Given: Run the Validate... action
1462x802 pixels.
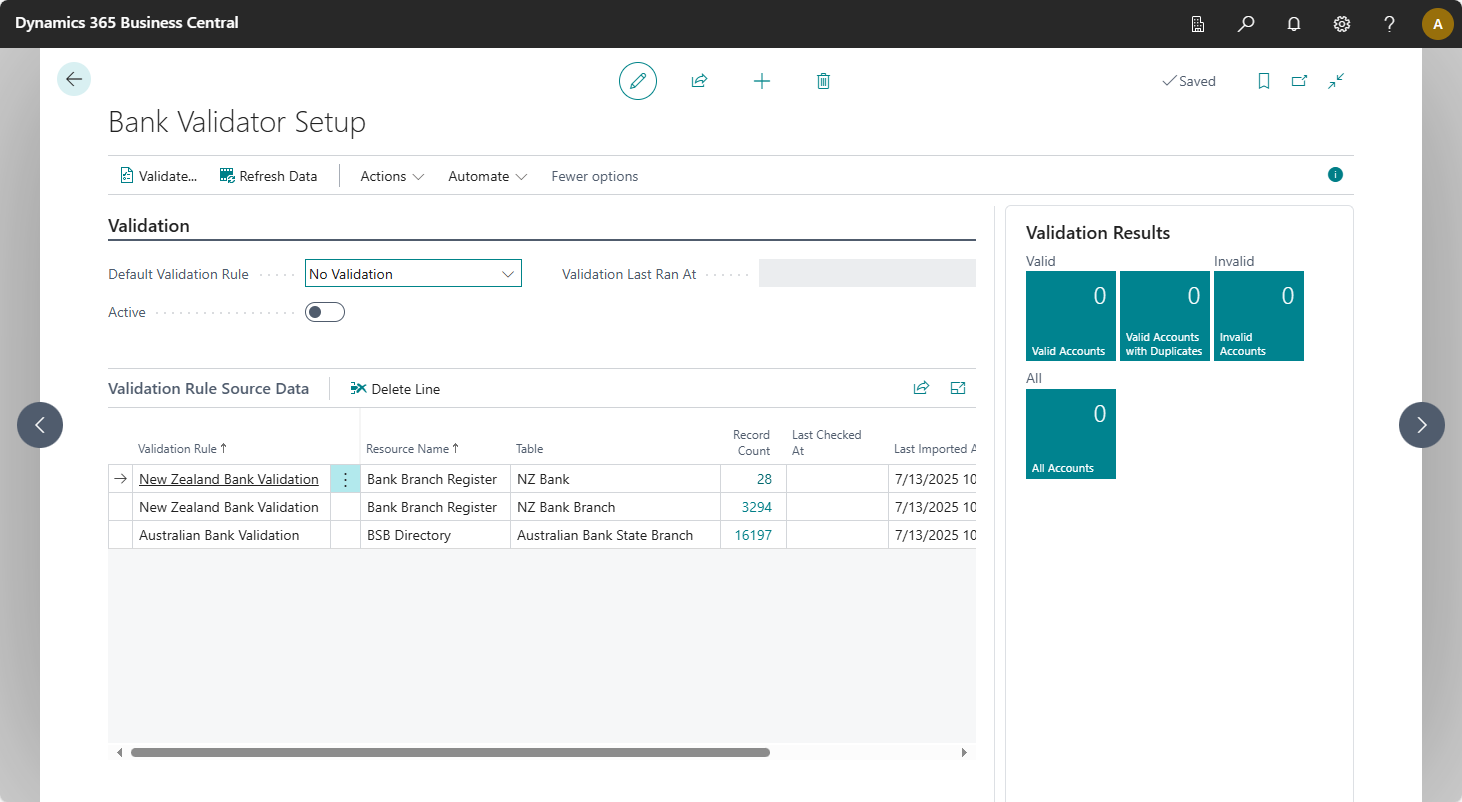Looking at the screenshot, I should (x=158, y=176).
